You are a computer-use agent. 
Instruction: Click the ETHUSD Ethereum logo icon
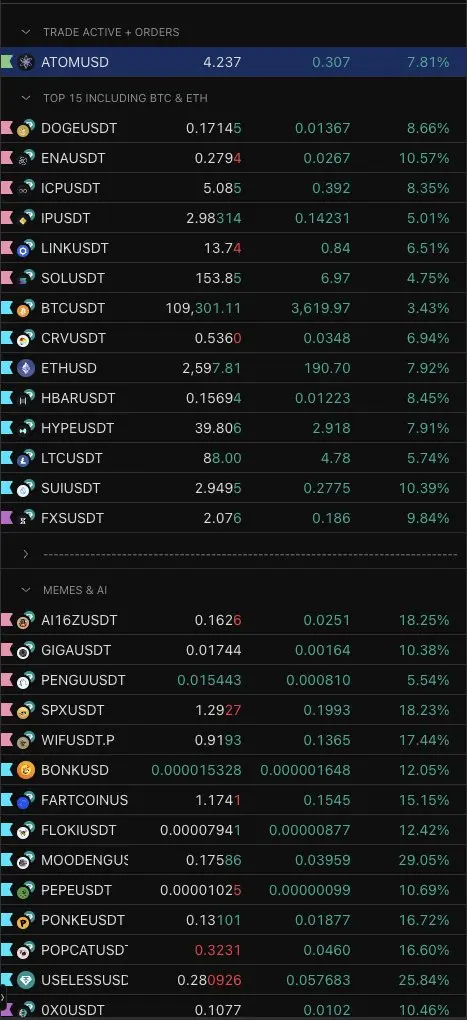click(x=26, y=368)
